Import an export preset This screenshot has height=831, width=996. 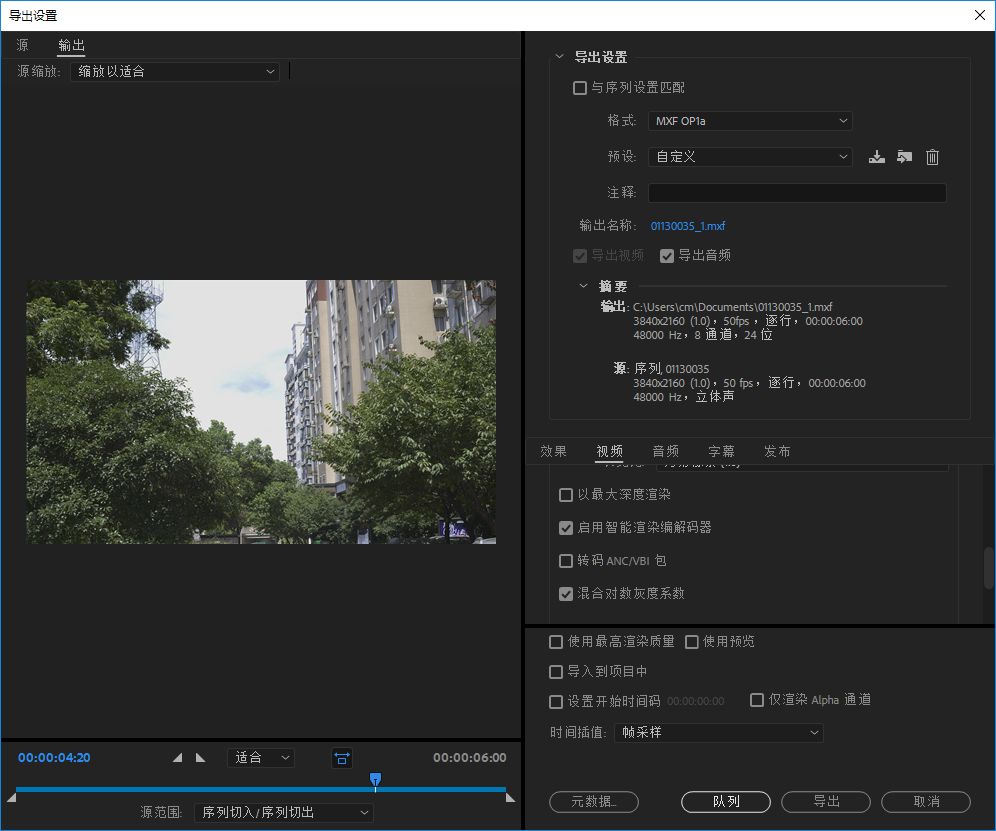click(905, 157)
